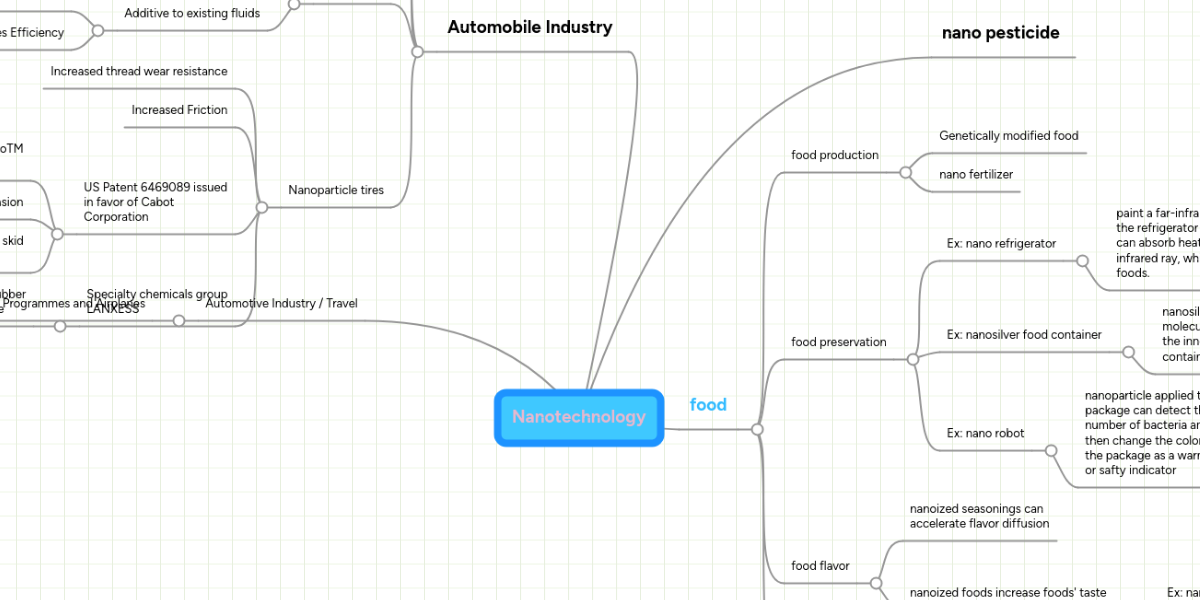Screen dimensions: 1200x600
Task: Click the 'Genetically modified food' node
Action: click(x=1007, y=135)
